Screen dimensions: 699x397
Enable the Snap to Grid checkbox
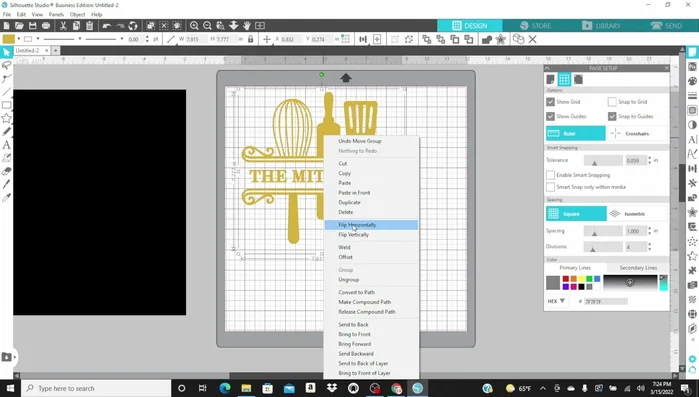click(612, 102)
